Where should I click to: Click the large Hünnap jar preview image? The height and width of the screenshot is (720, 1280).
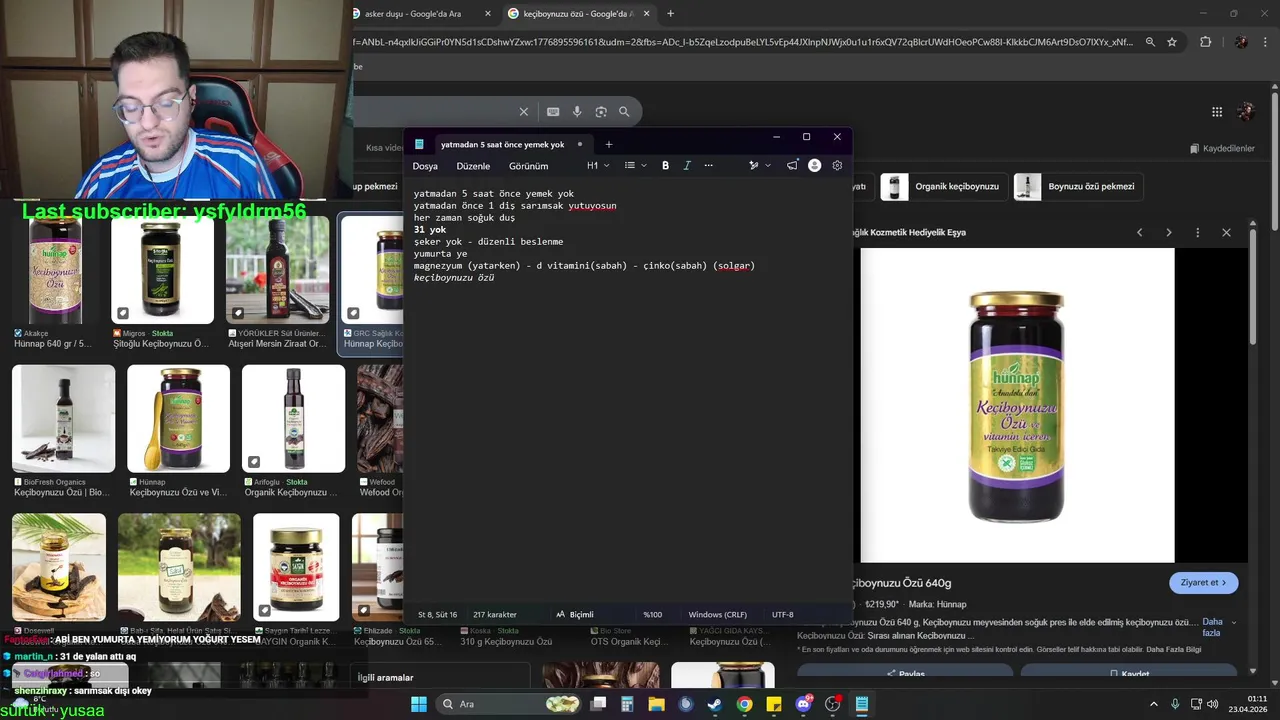click(x=1017, y=405)
